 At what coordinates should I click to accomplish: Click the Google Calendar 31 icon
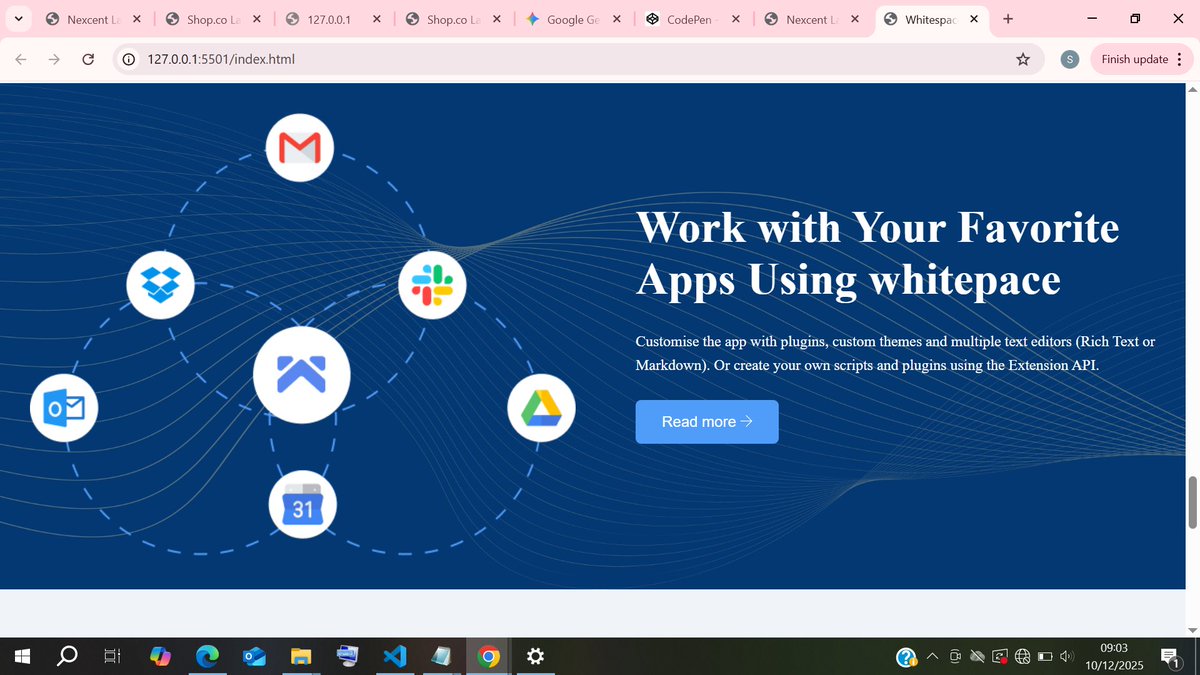pos(303,505)
